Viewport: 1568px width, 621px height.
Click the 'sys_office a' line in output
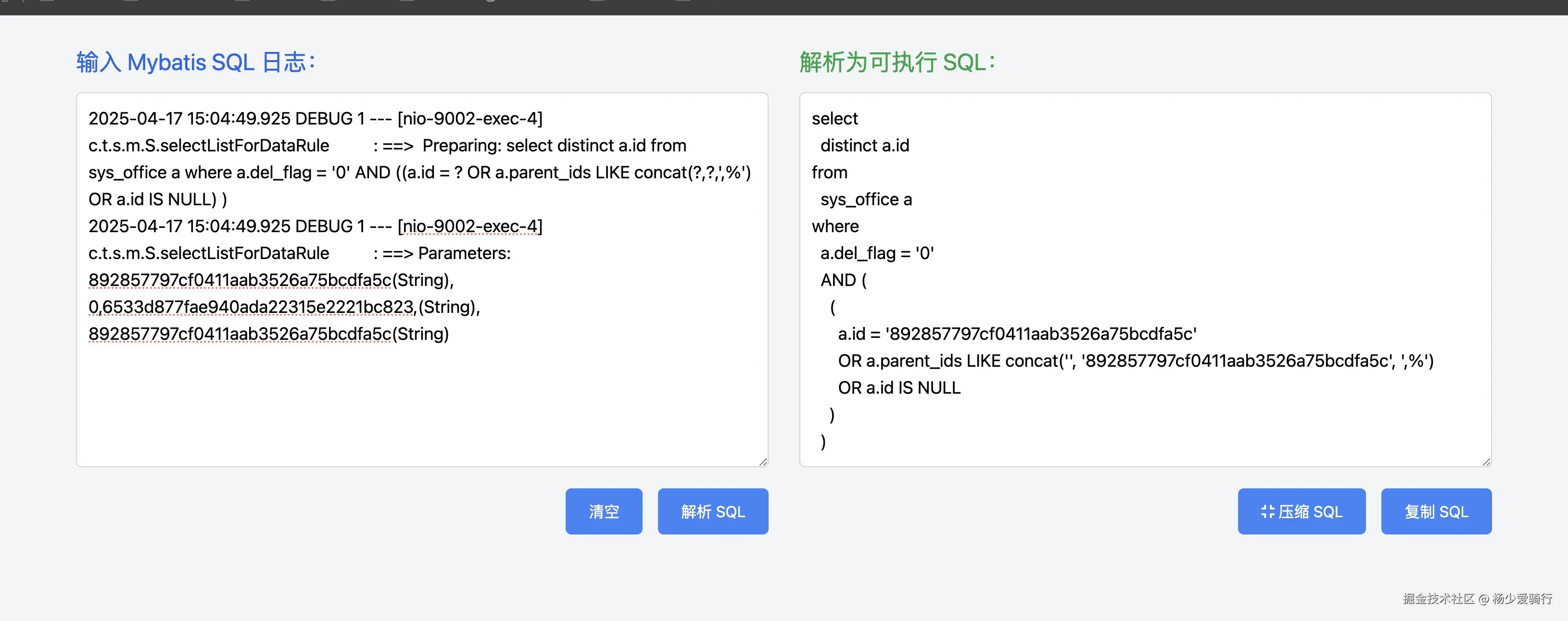[x=866, y=199]
